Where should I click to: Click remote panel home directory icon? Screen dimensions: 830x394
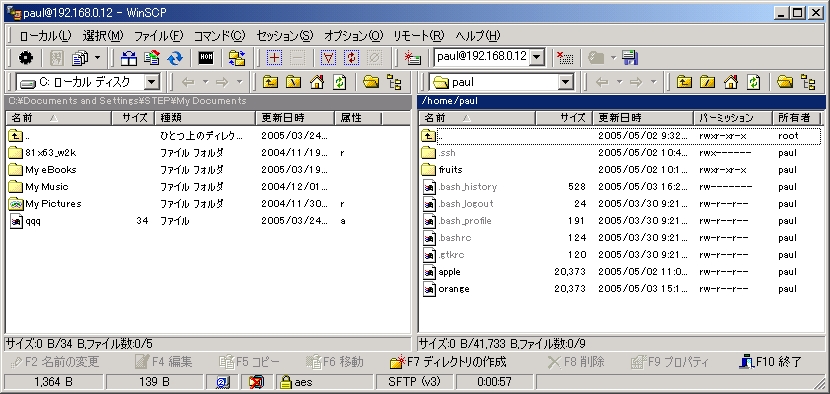tap(730, 82)
